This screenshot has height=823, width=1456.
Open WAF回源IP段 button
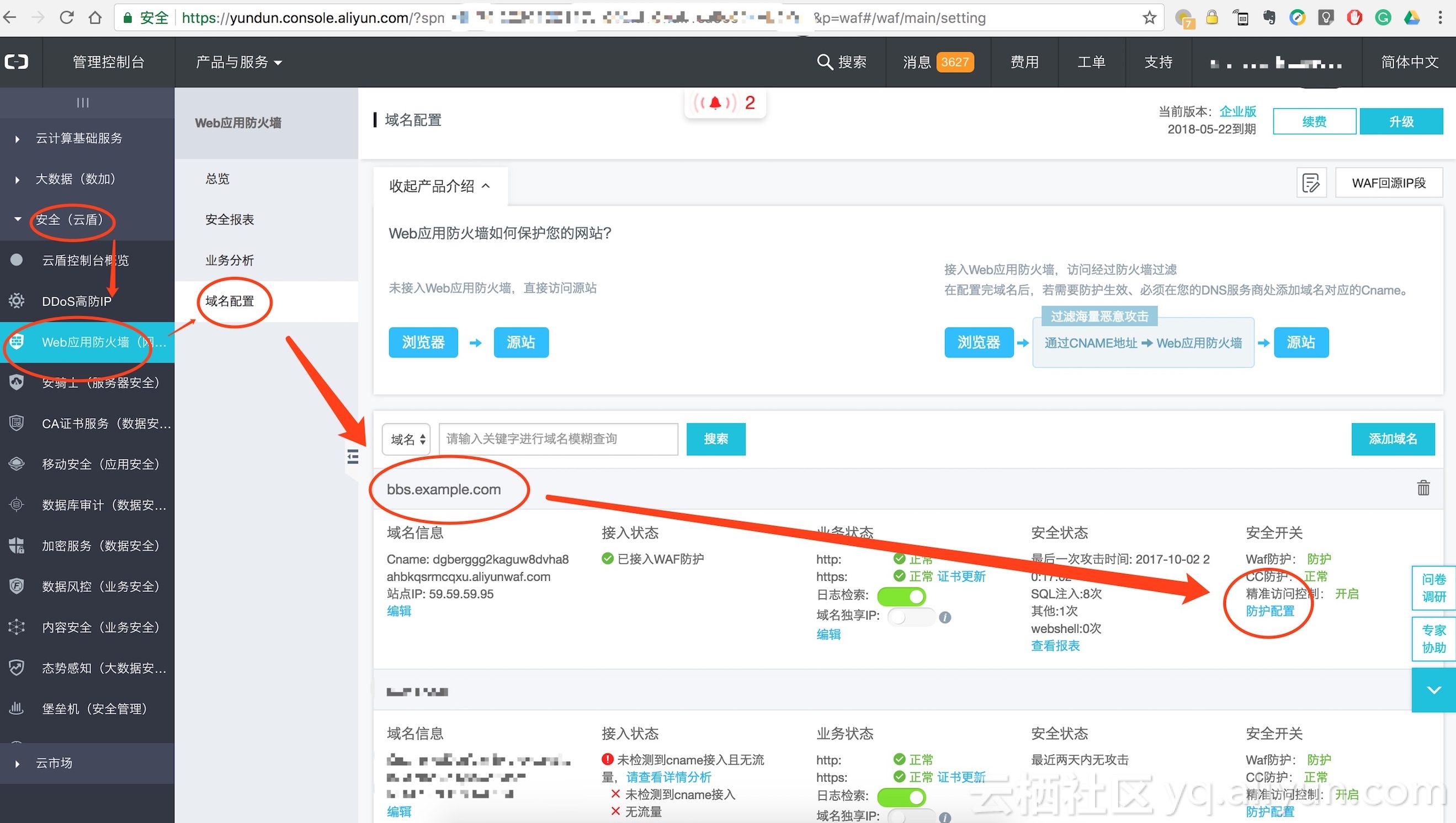point(1389,183)
